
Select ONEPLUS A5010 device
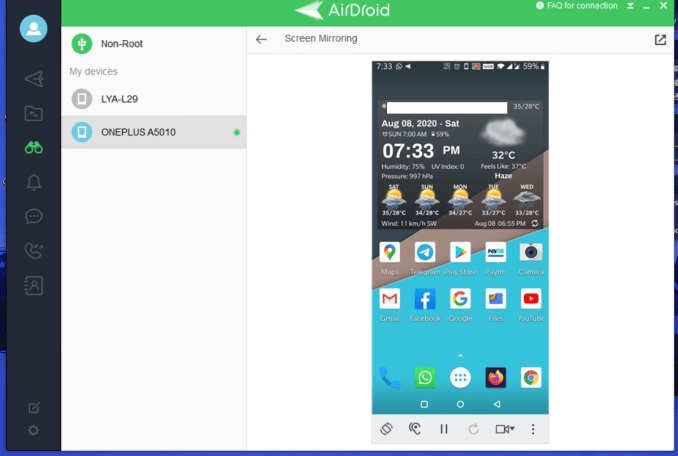point(138,131)
